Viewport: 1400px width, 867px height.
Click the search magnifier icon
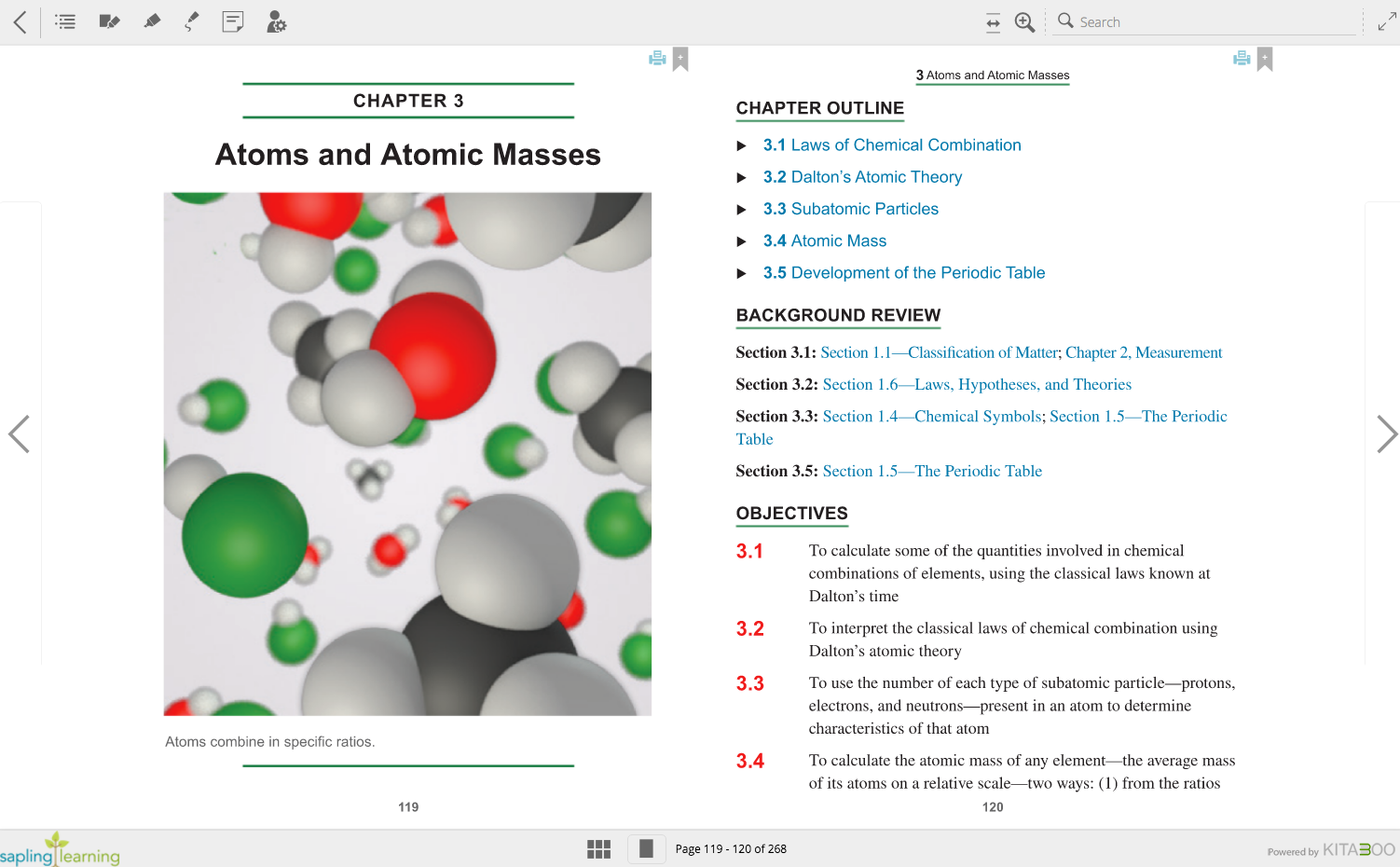[x=1065, y=21]
